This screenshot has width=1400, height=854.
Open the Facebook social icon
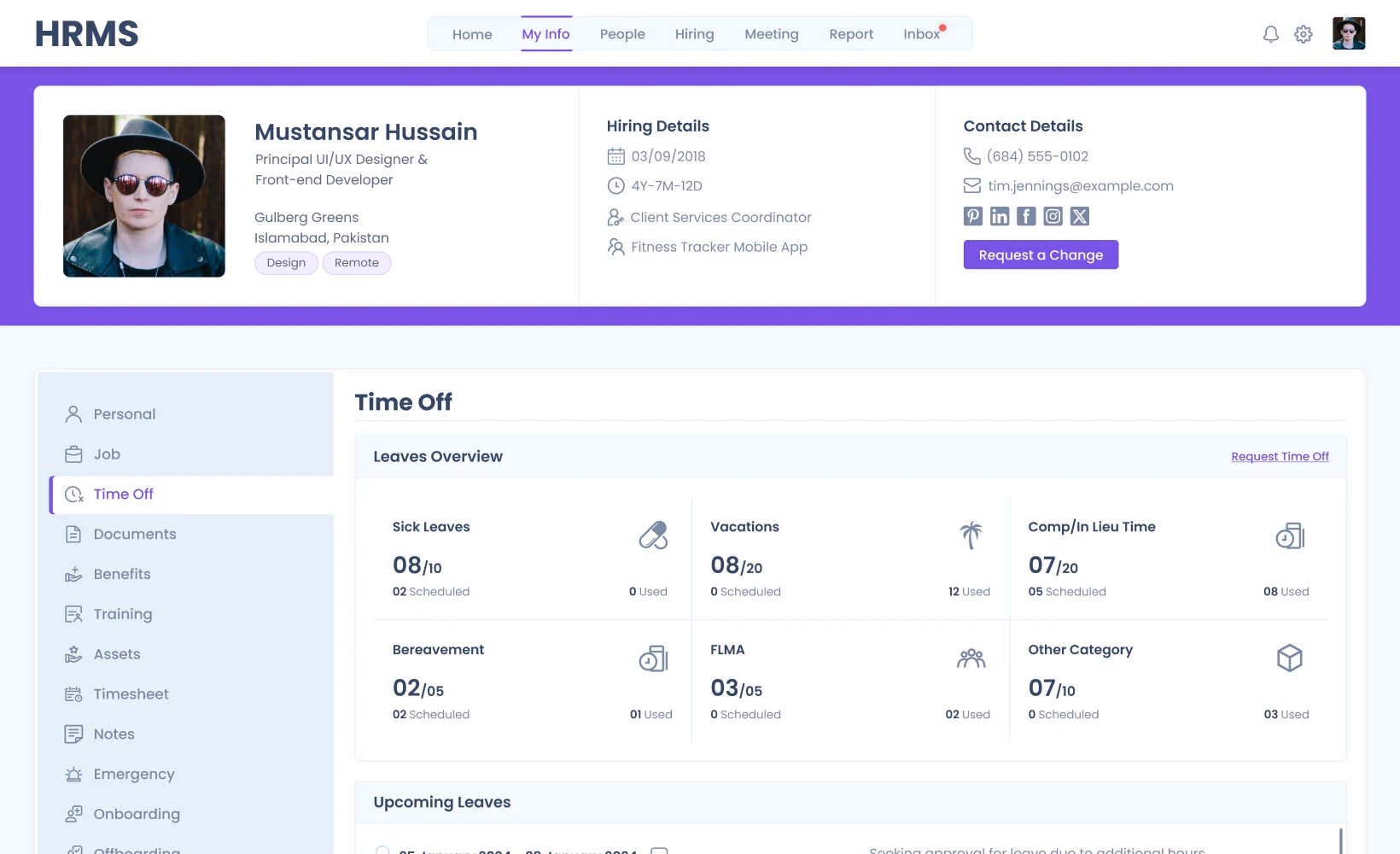(1026, 216)
